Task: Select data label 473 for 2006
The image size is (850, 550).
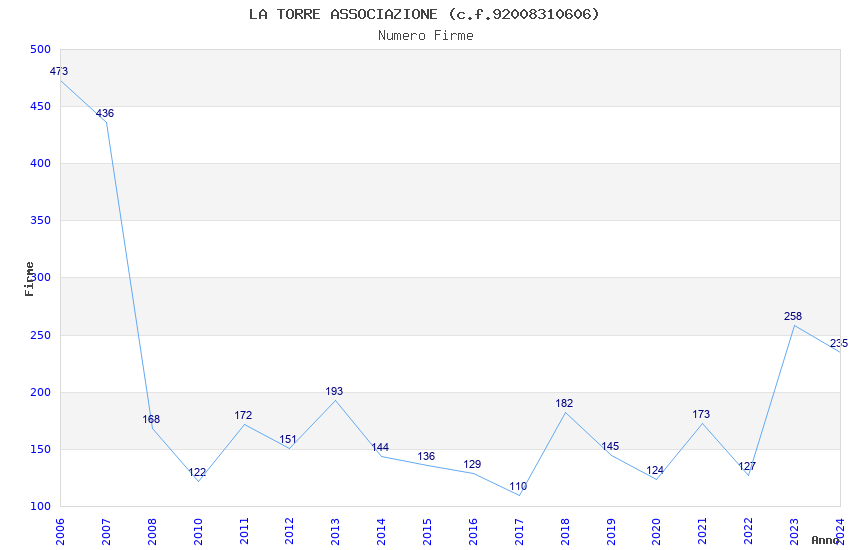Action: (x=59, y=71)
